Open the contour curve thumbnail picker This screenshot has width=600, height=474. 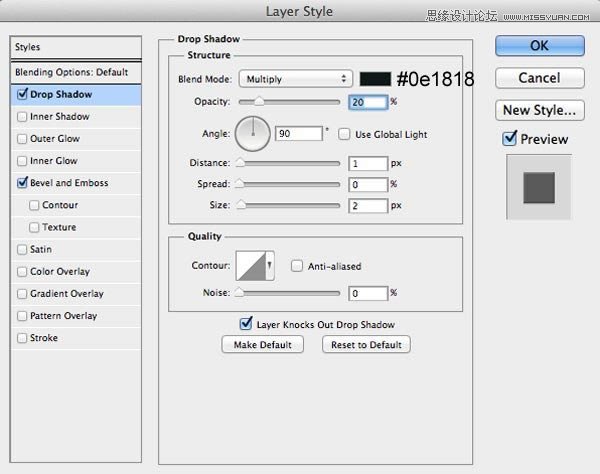coord(251,266)
